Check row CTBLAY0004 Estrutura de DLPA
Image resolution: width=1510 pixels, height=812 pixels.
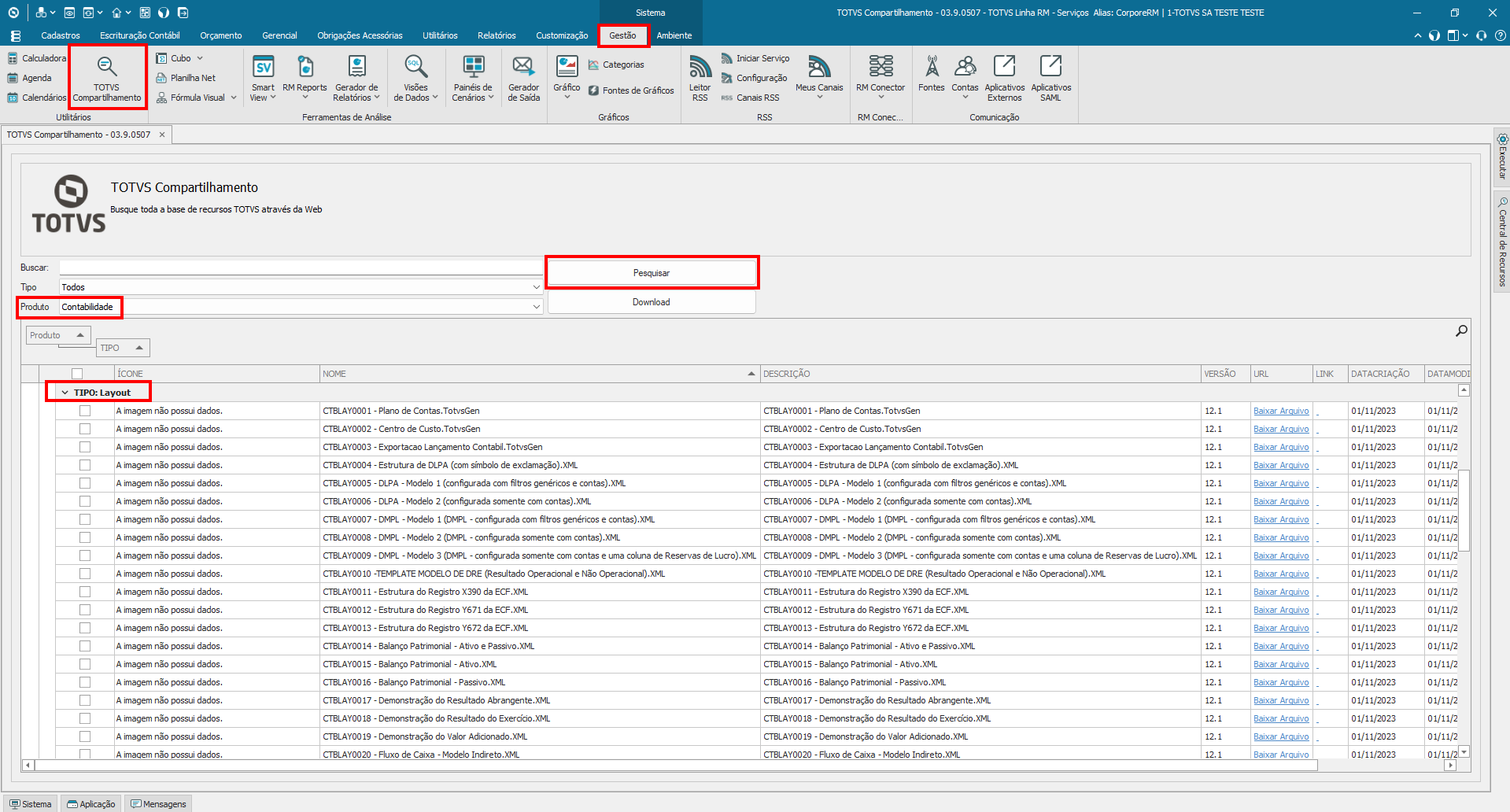point(85,465)
